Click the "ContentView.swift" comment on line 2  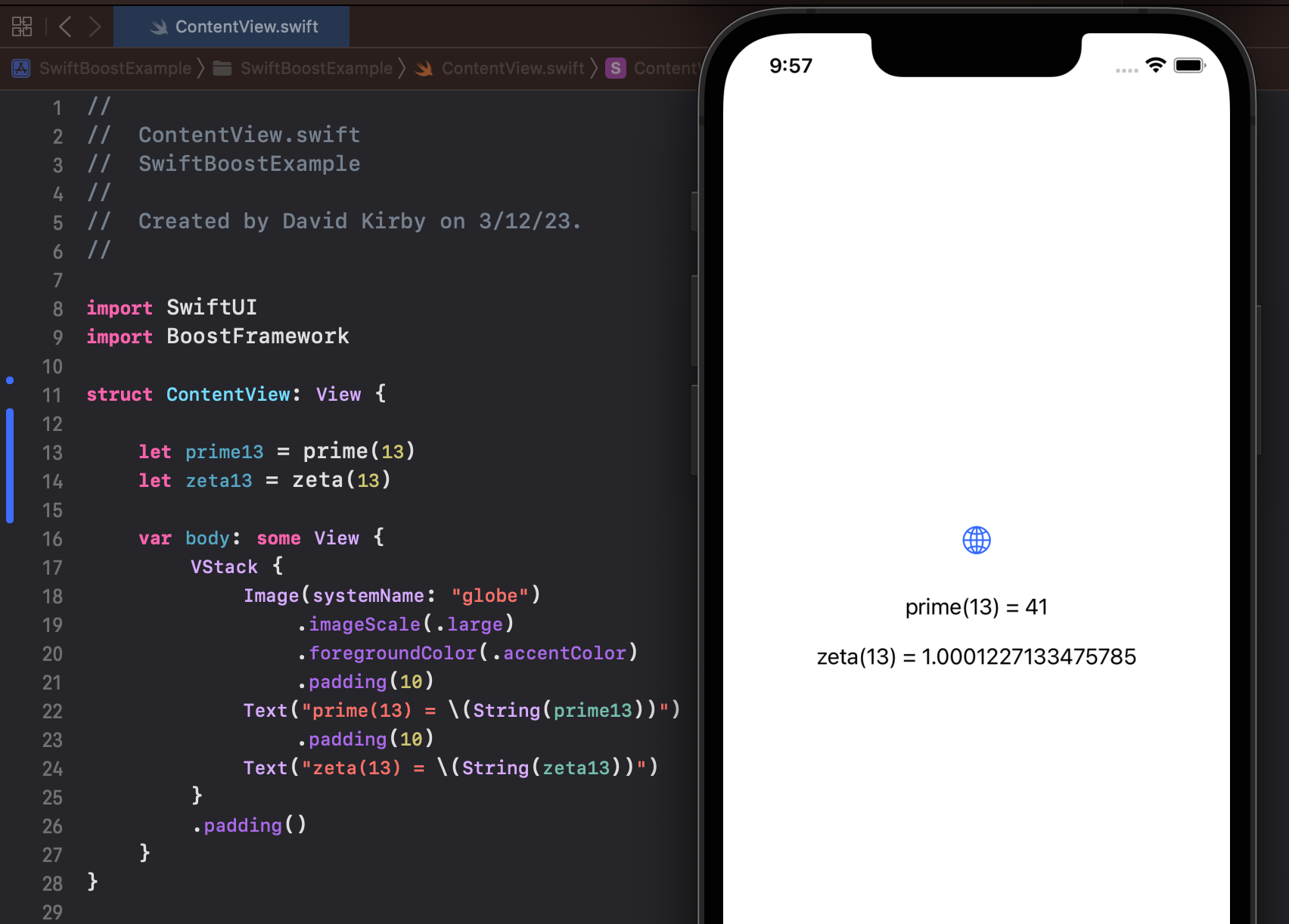click(250, 135)
